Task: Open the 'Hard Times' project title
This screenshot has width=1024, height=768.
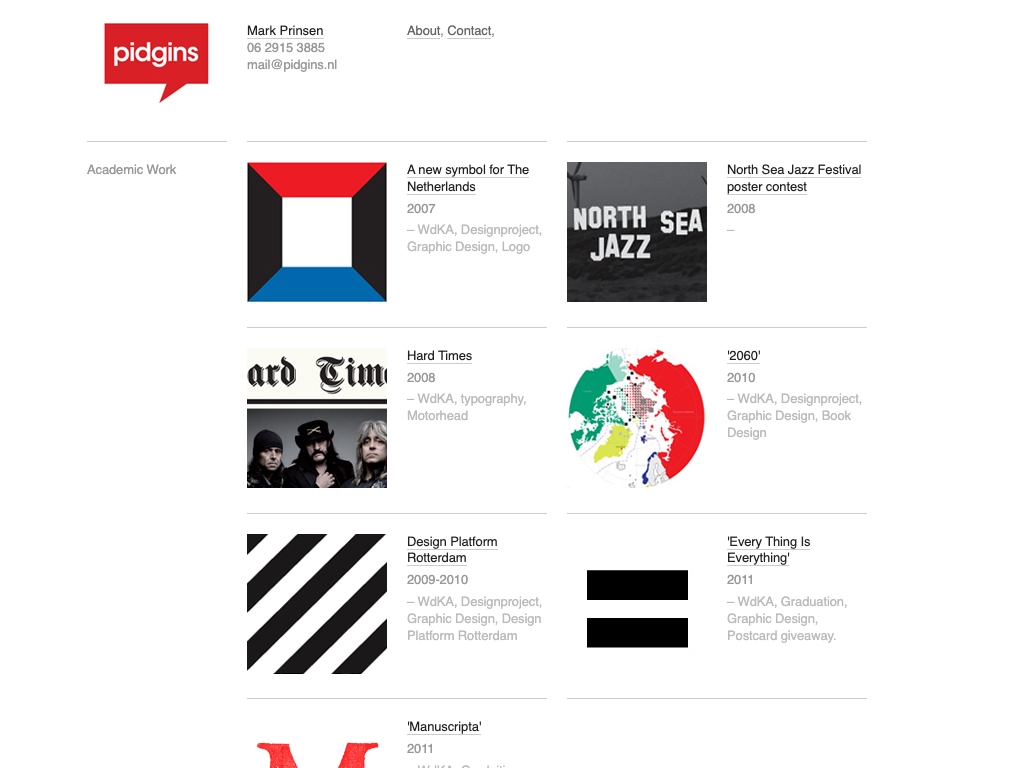Action: coord(439,356)
